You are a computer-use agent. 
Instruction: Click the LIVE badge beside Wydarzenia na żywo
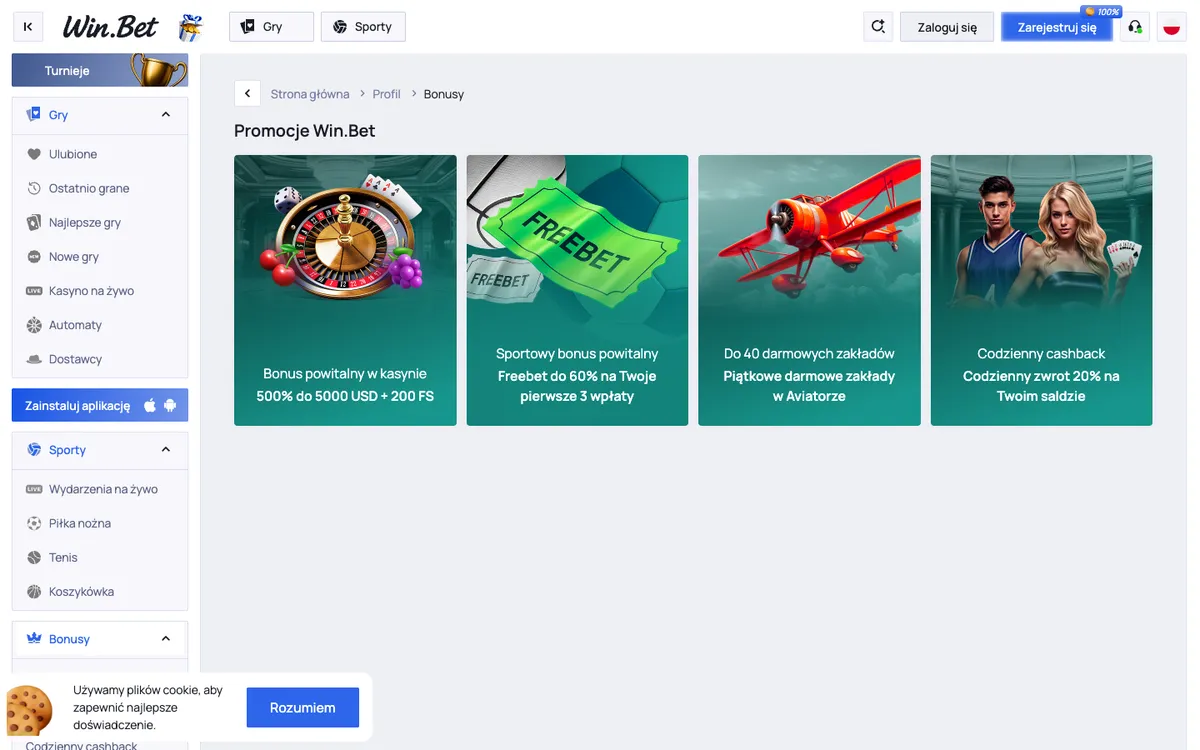pos(34,489)
